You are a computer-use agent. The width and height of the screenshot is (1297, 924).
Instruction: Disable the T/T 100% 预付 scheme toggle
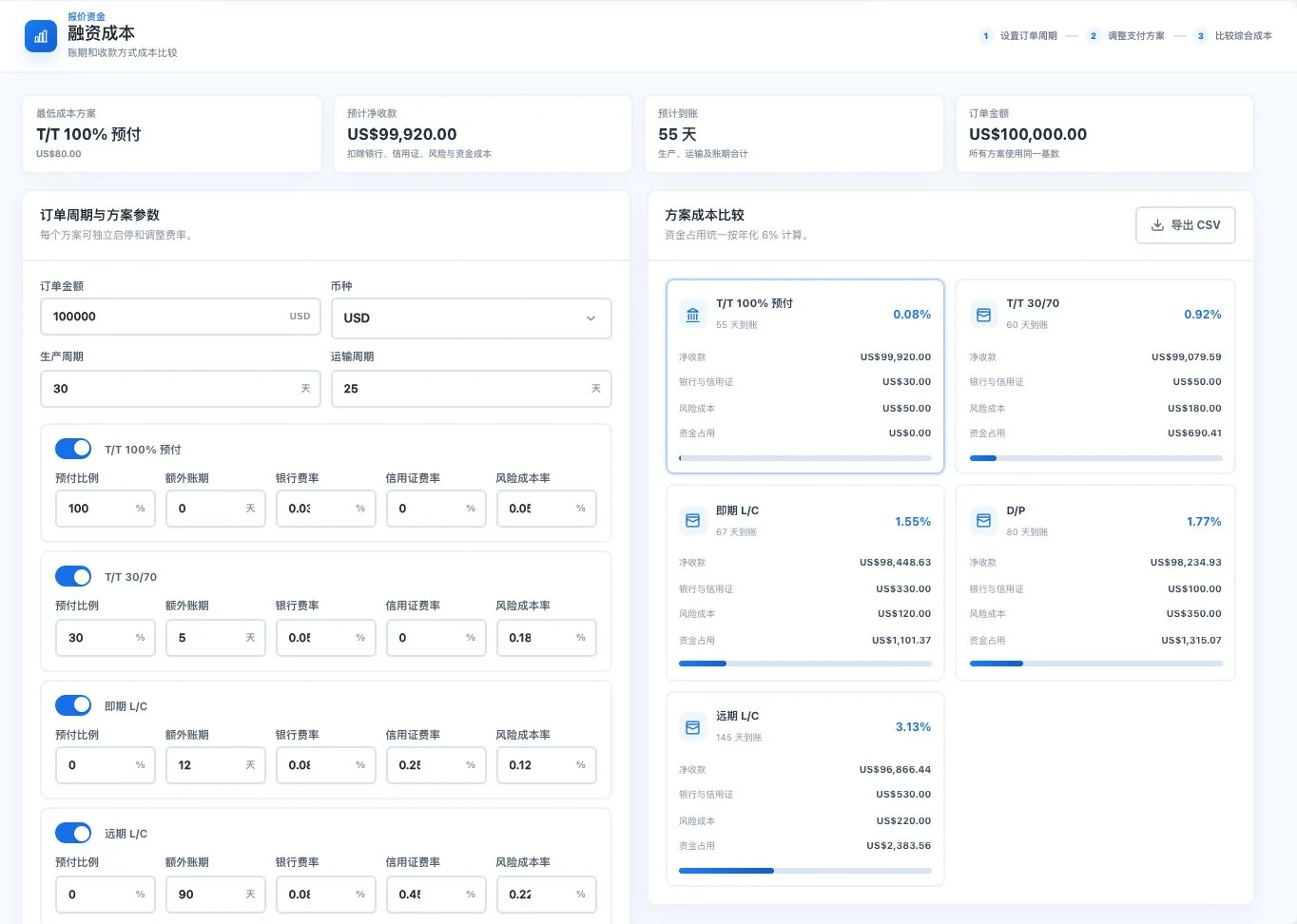tap(73, 449)
